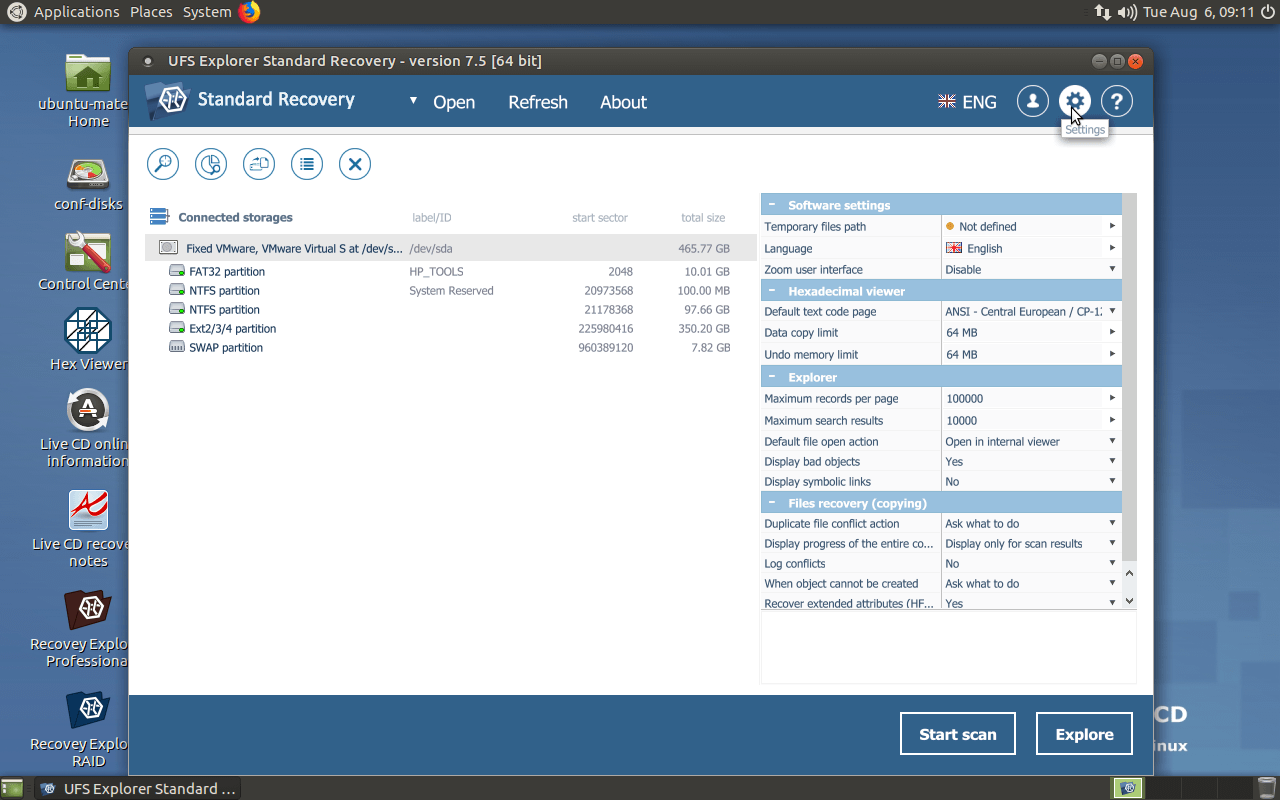Collapse the Files recovery (copying) section
1280x800 pixels.
point(772,503)
